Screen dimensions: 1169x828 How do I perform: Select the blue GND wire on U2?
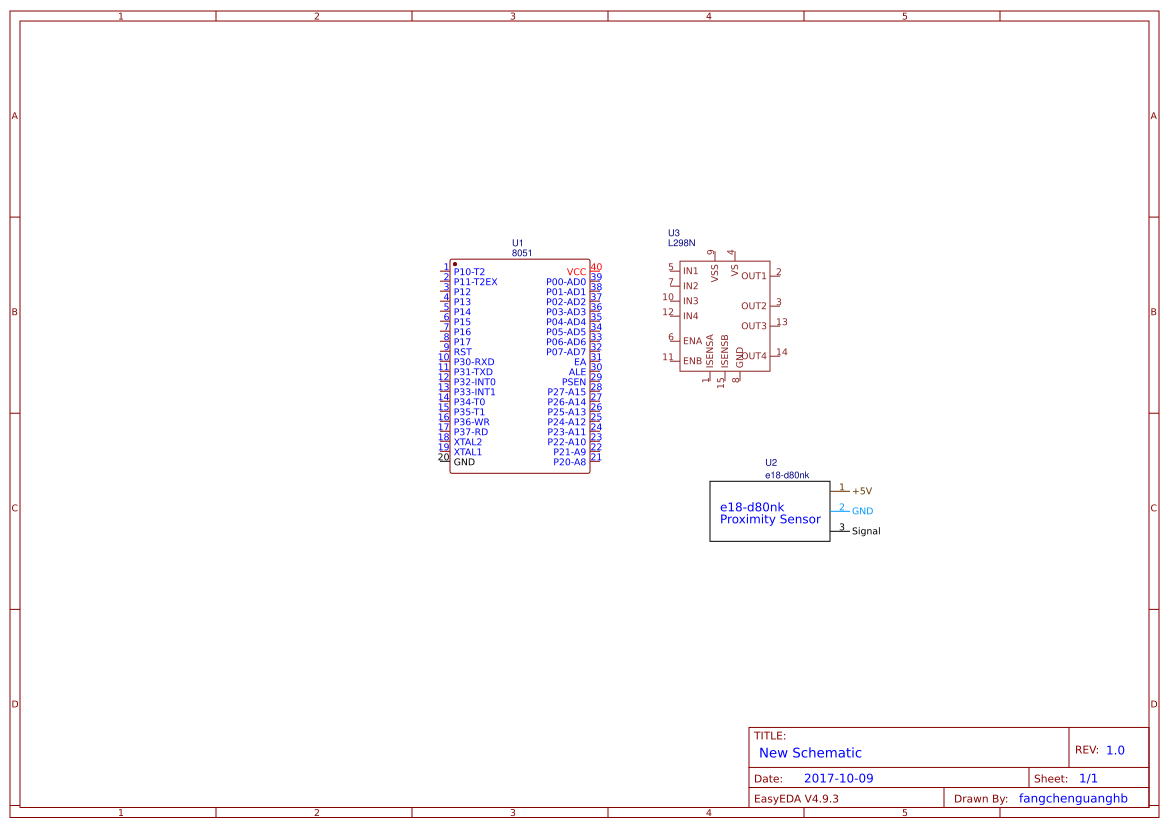pyautogui.click(x=838, y=510)
